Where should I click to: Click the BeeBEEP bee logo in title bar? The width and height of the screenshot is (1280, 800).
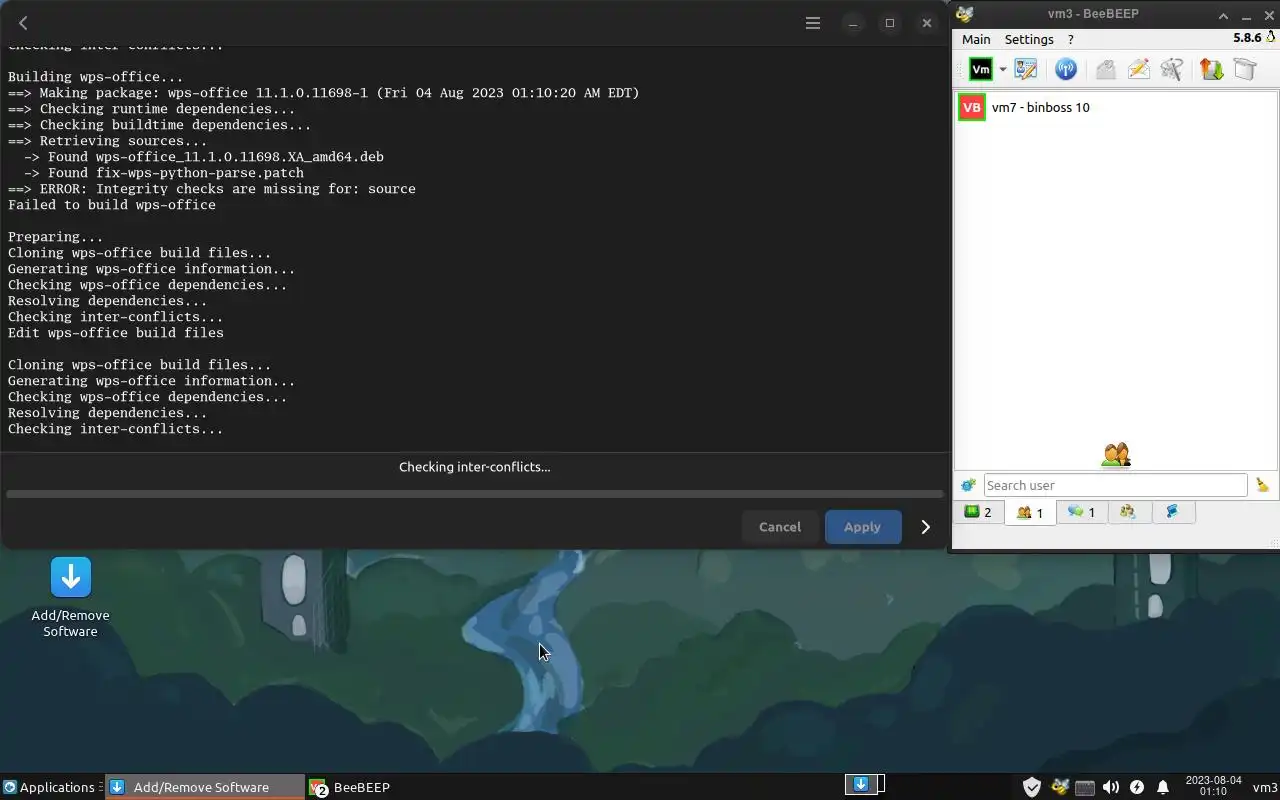pyautogui.click(x=965, y=14)
